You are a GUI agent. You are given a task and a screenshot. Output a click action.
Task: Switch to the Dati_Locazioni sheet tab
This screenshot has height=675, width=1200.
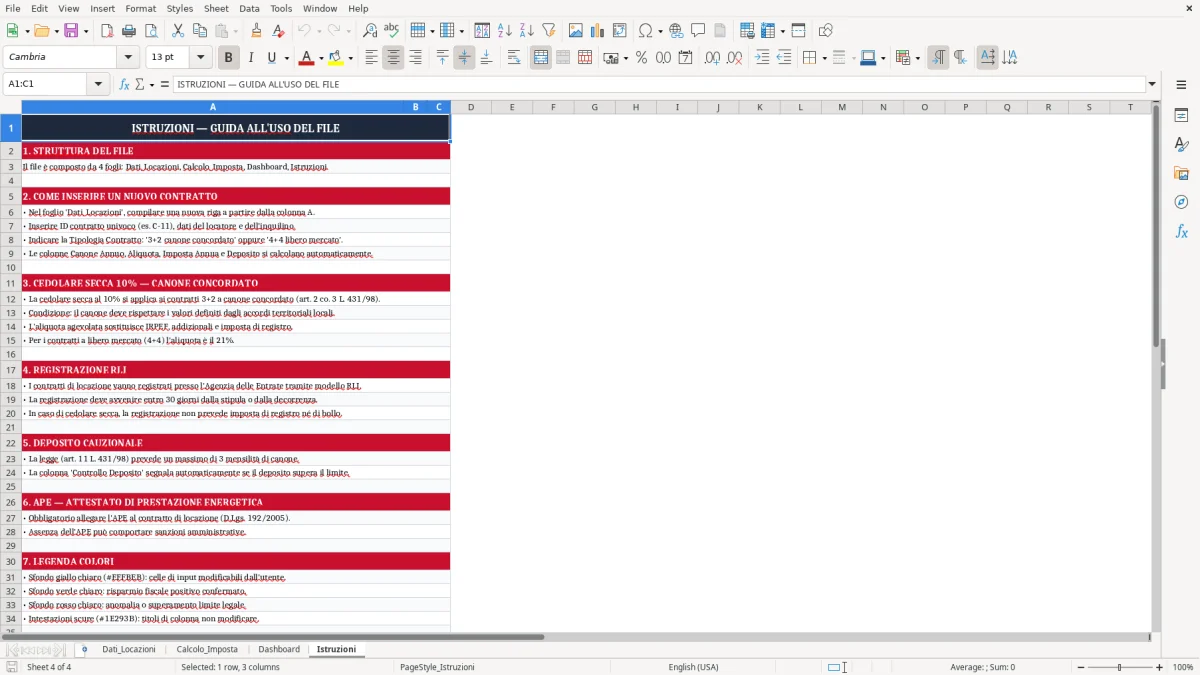point(129,649)
